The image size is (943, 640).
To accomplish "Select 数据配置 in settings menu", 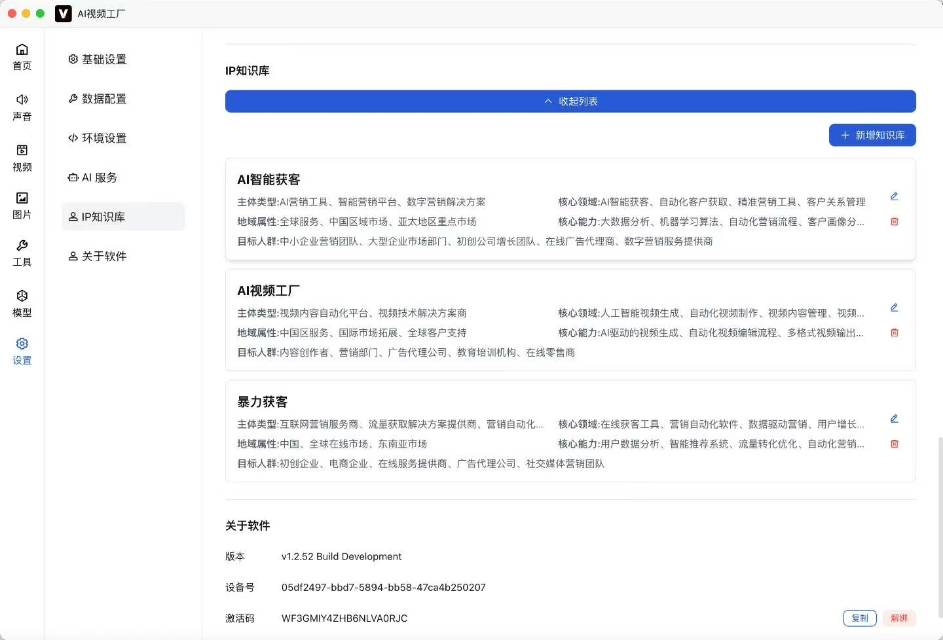I will click(123, 99).
